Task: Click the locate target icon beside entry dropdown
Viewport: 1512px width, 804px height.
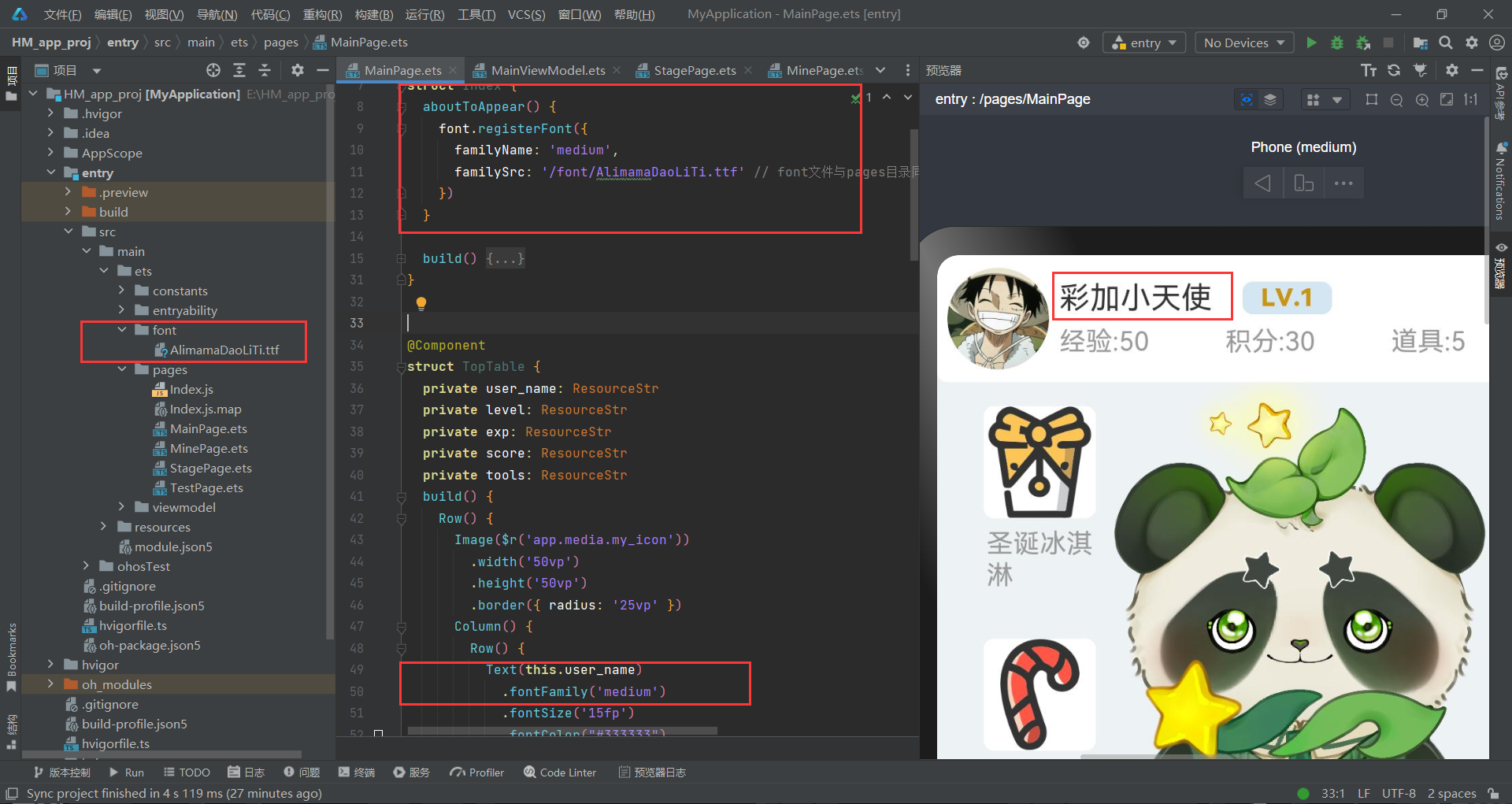Action: [x=1084, y=43]
